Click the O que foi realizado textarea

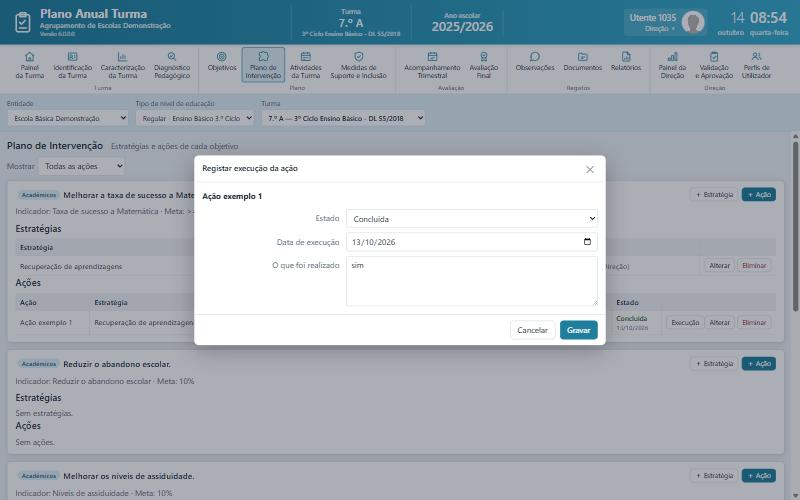472,281
